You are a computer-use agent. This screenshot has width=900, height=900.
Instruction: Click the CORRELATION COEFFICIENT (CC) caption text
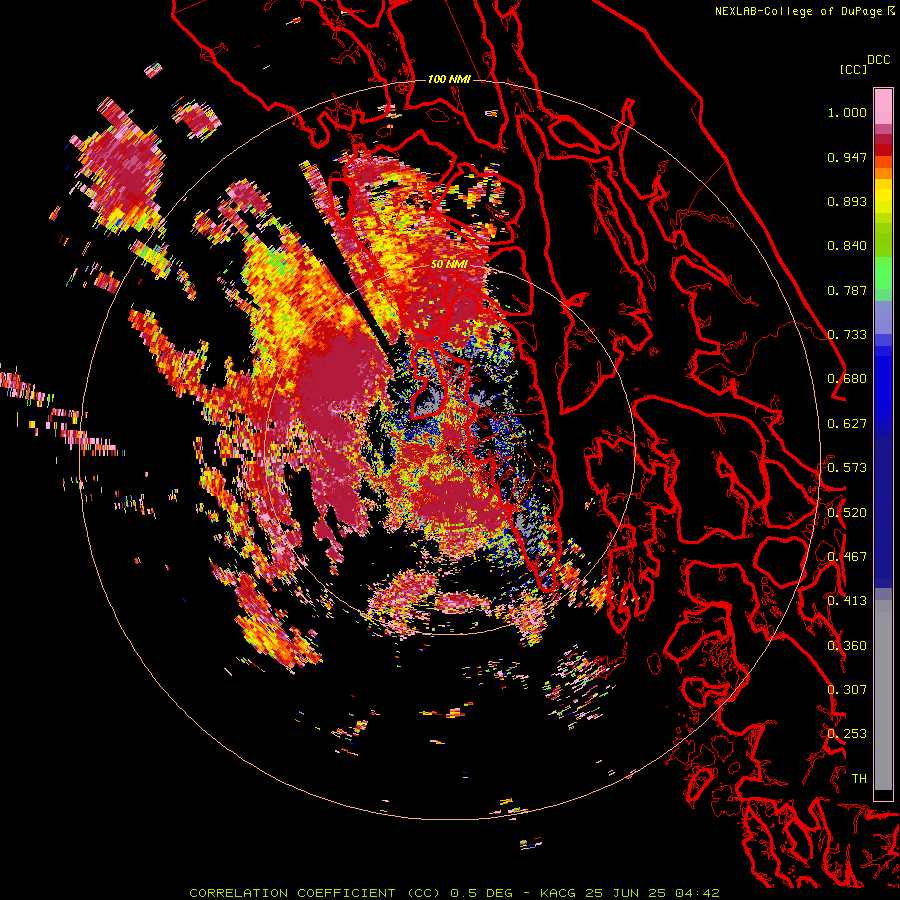[316, 893]
